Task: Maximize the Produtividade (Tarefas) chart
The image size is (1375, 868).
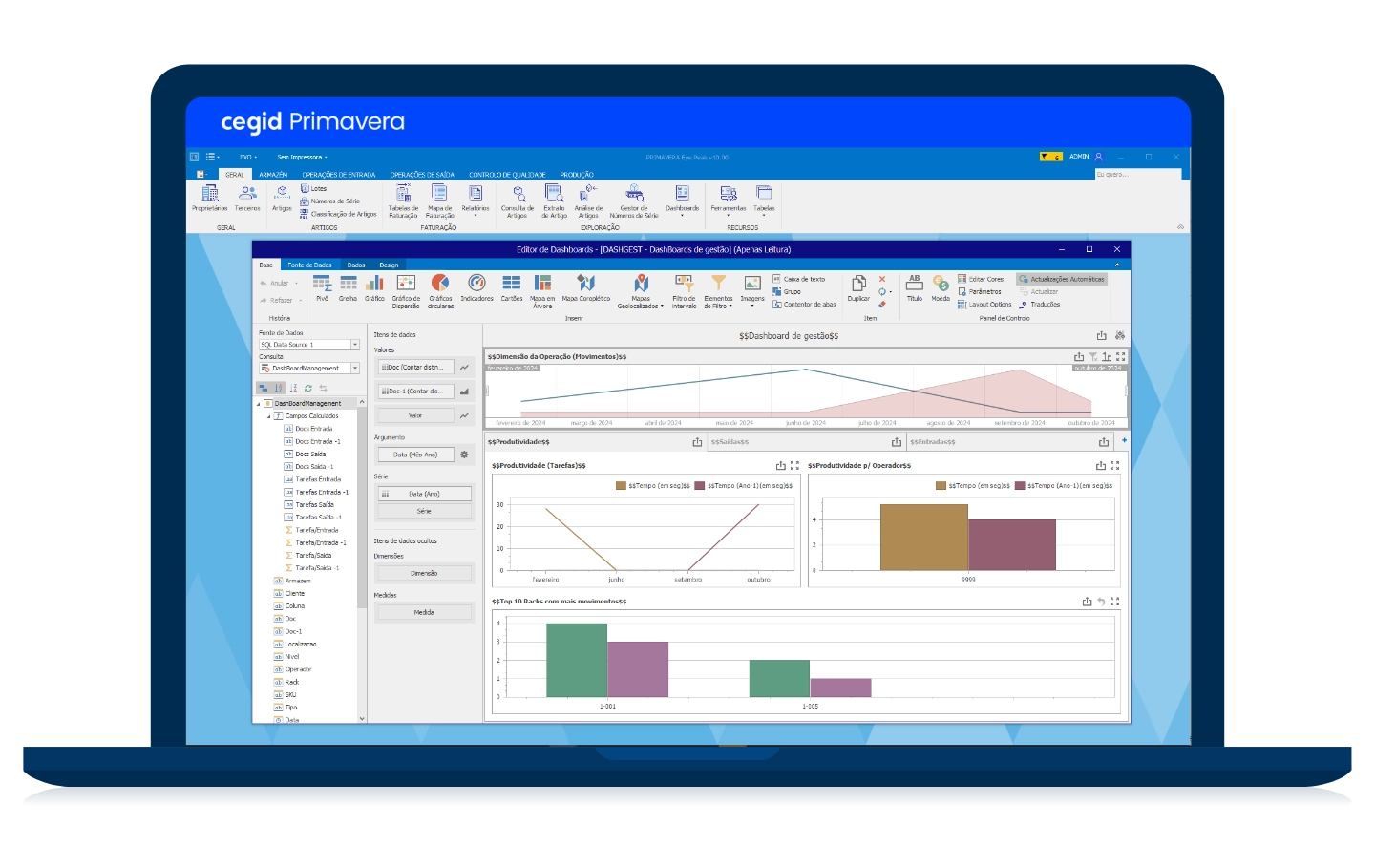Action: click(794, 466)
